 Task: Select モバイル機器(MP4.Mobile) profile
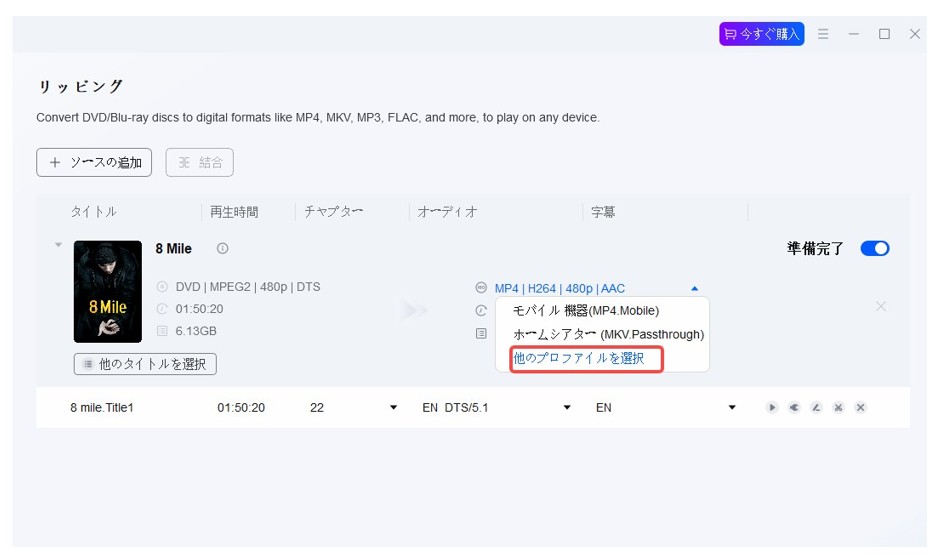(586, 311)
